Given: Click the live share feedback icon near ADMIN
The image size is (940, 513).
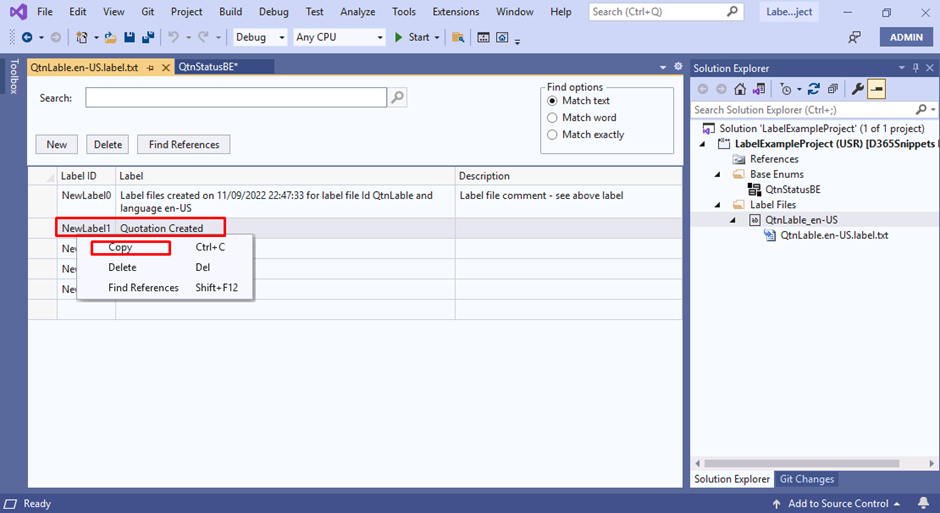Looking at the screenshot, I should [x=854, y=37].
